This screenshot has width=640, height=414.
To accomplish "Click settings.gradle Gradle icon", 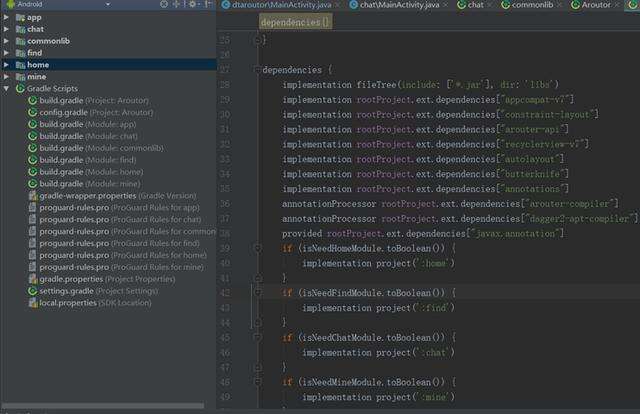I will (x=32, y=291).
